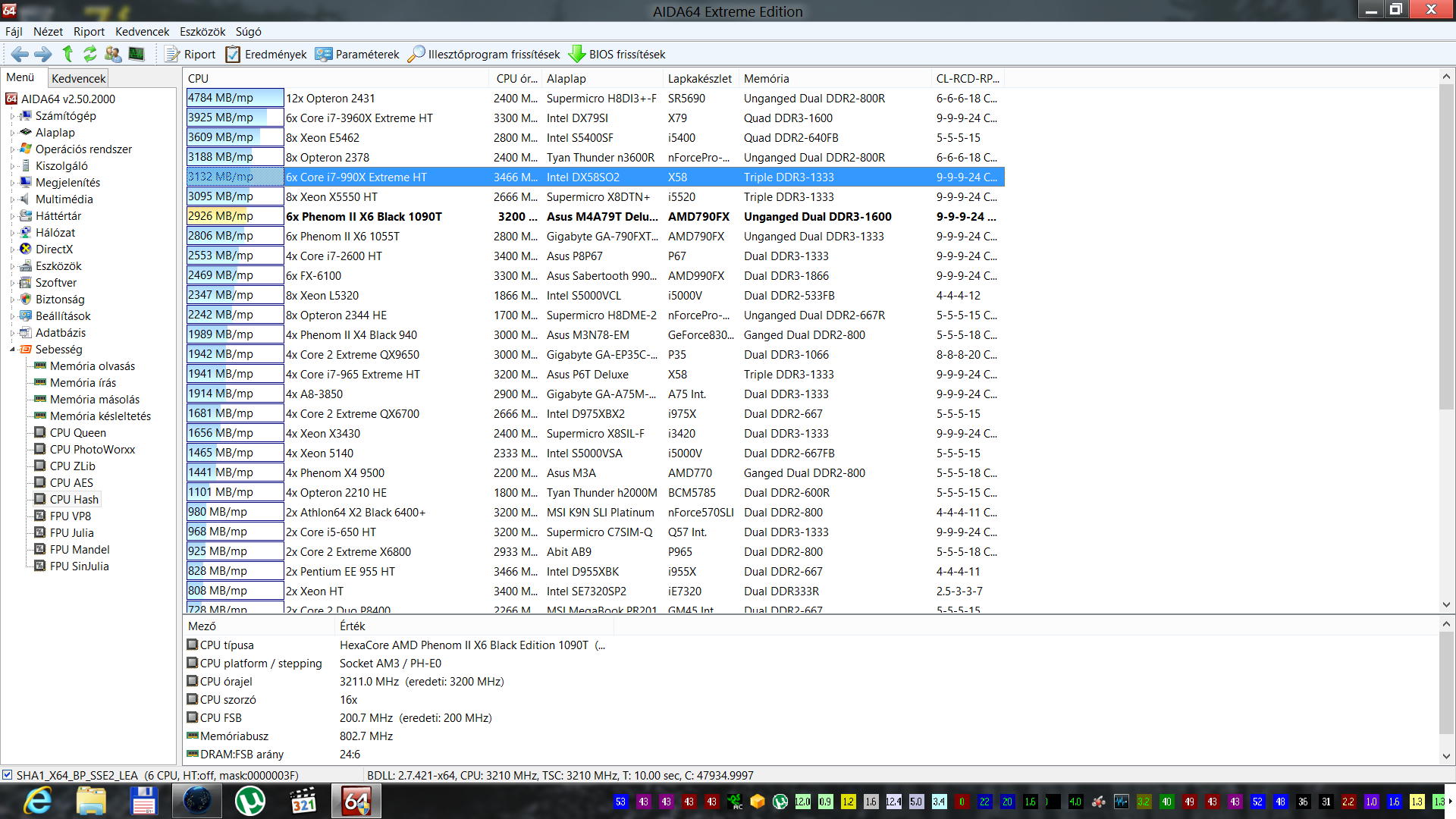Expand the Megjelenítés tree node

12,183
